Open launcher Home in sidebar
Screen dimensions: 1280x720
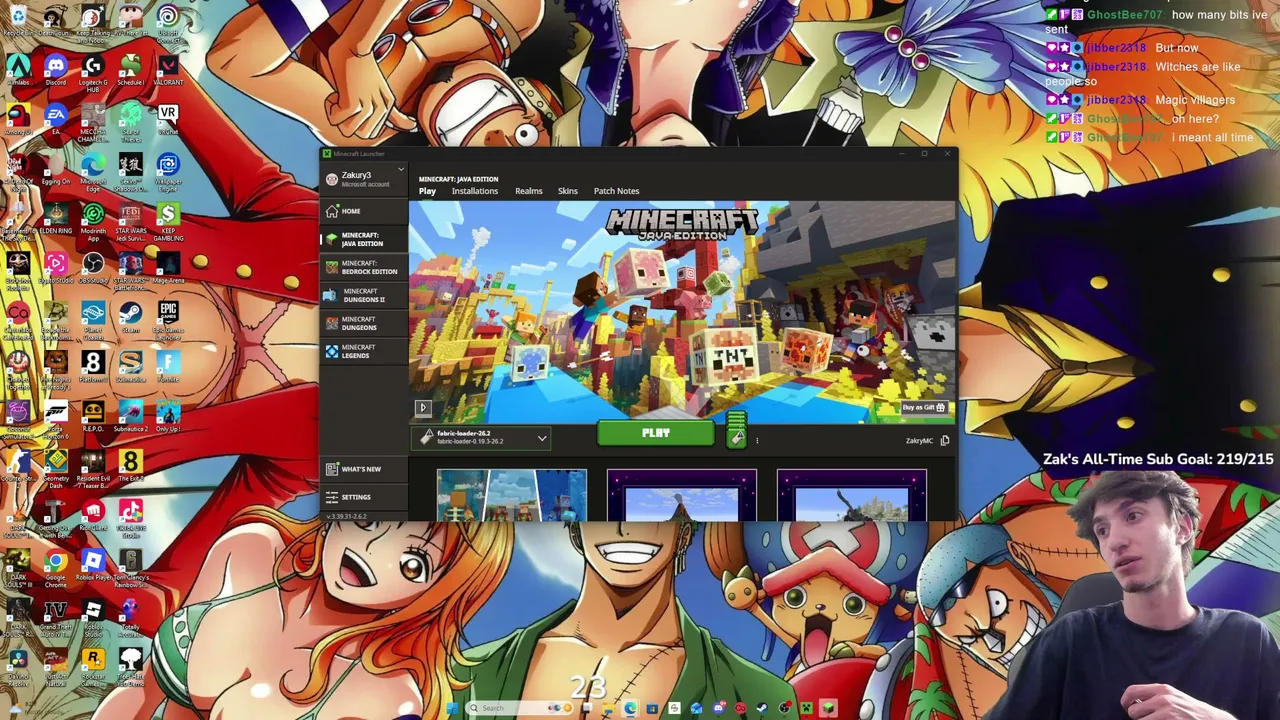click(364, 211)
